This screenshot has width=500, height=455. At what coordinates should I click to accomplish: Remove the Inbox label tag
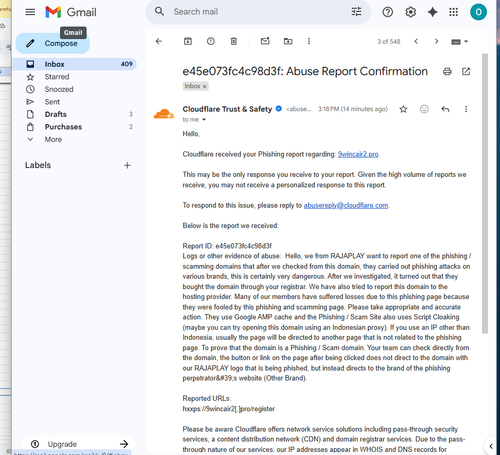coord(205,86)
